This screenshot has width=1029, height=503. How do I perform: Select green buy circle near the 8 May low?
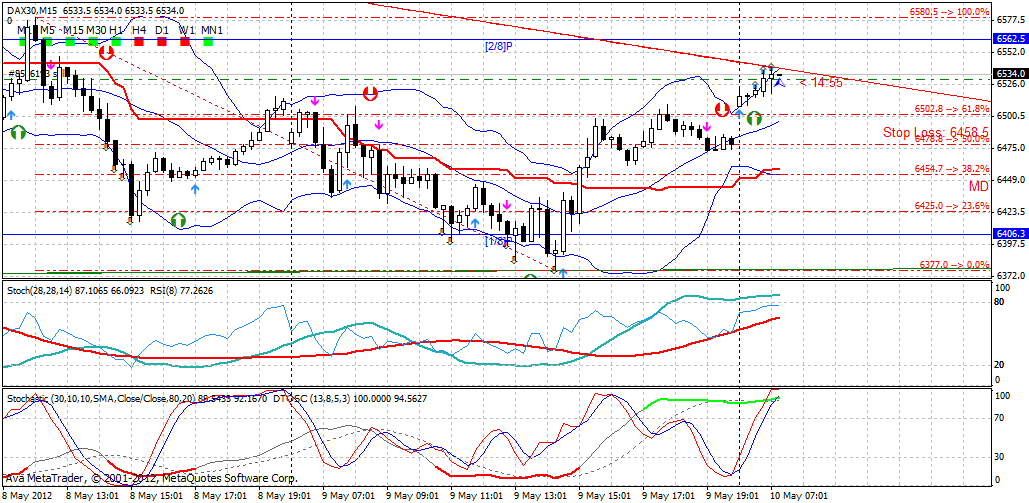(x=178, y=219)
